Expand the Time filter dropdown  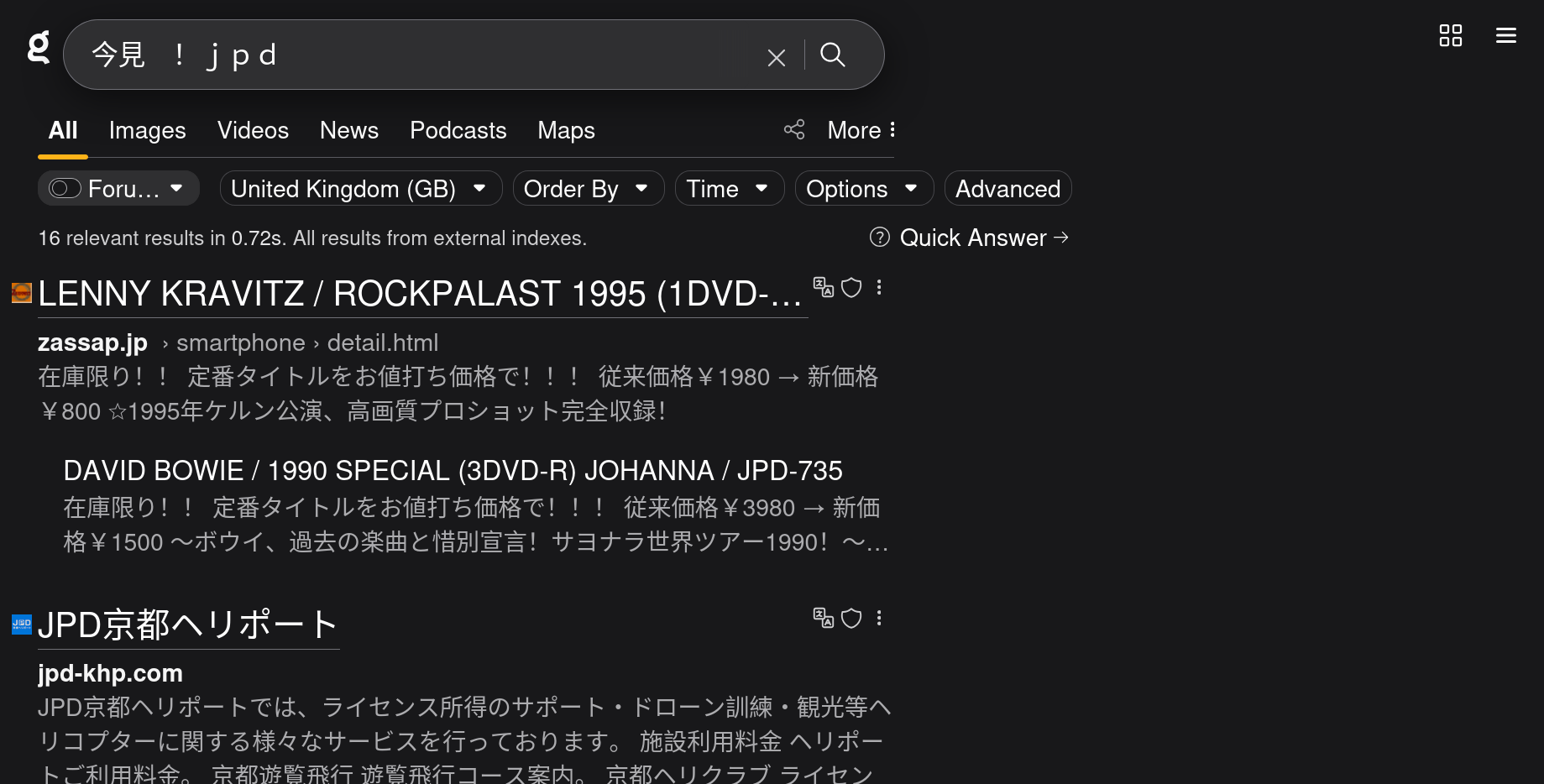pyautogui.click(x=730, y=188)
